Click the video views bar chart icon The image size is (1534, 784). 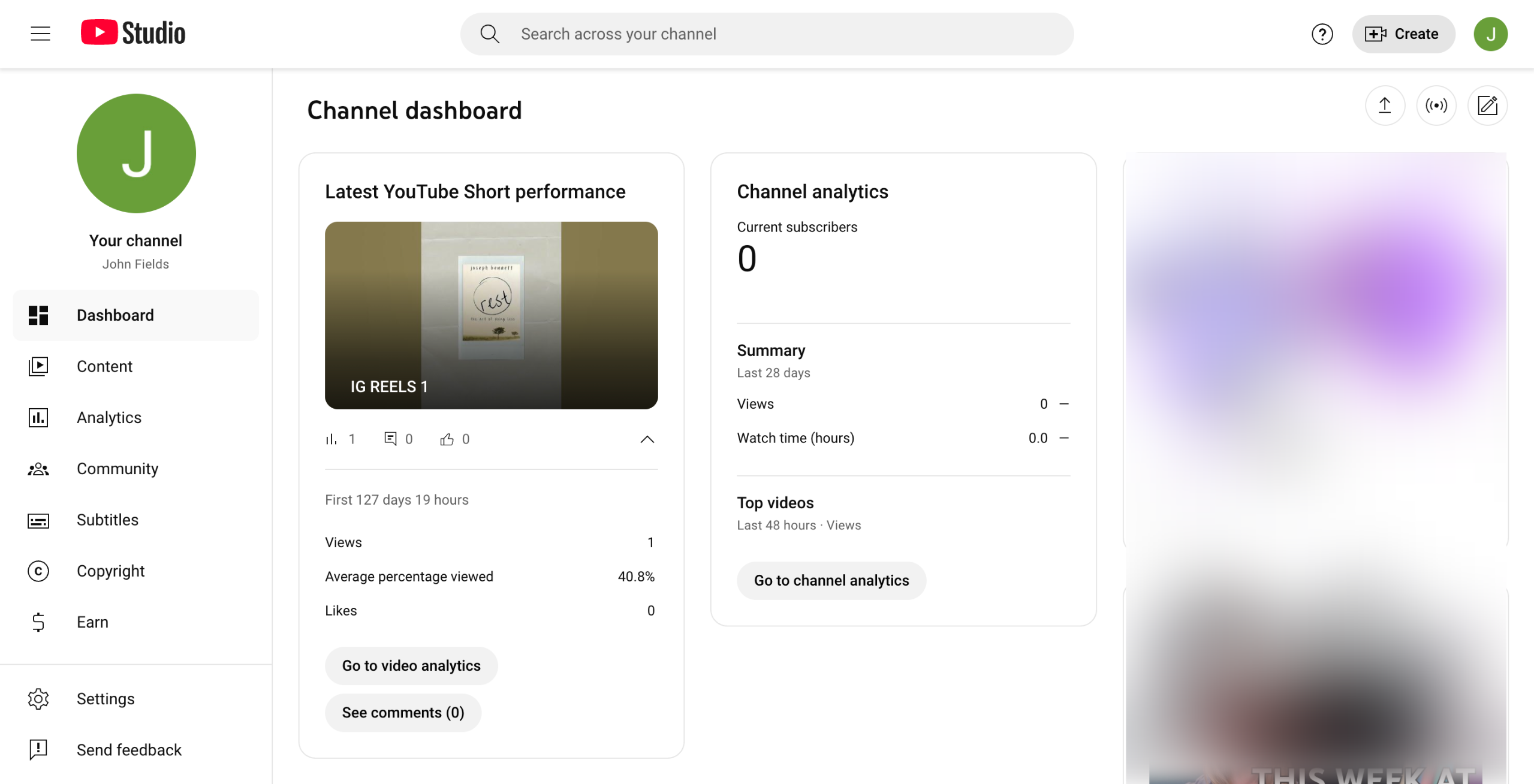click(x=331, y=439)
